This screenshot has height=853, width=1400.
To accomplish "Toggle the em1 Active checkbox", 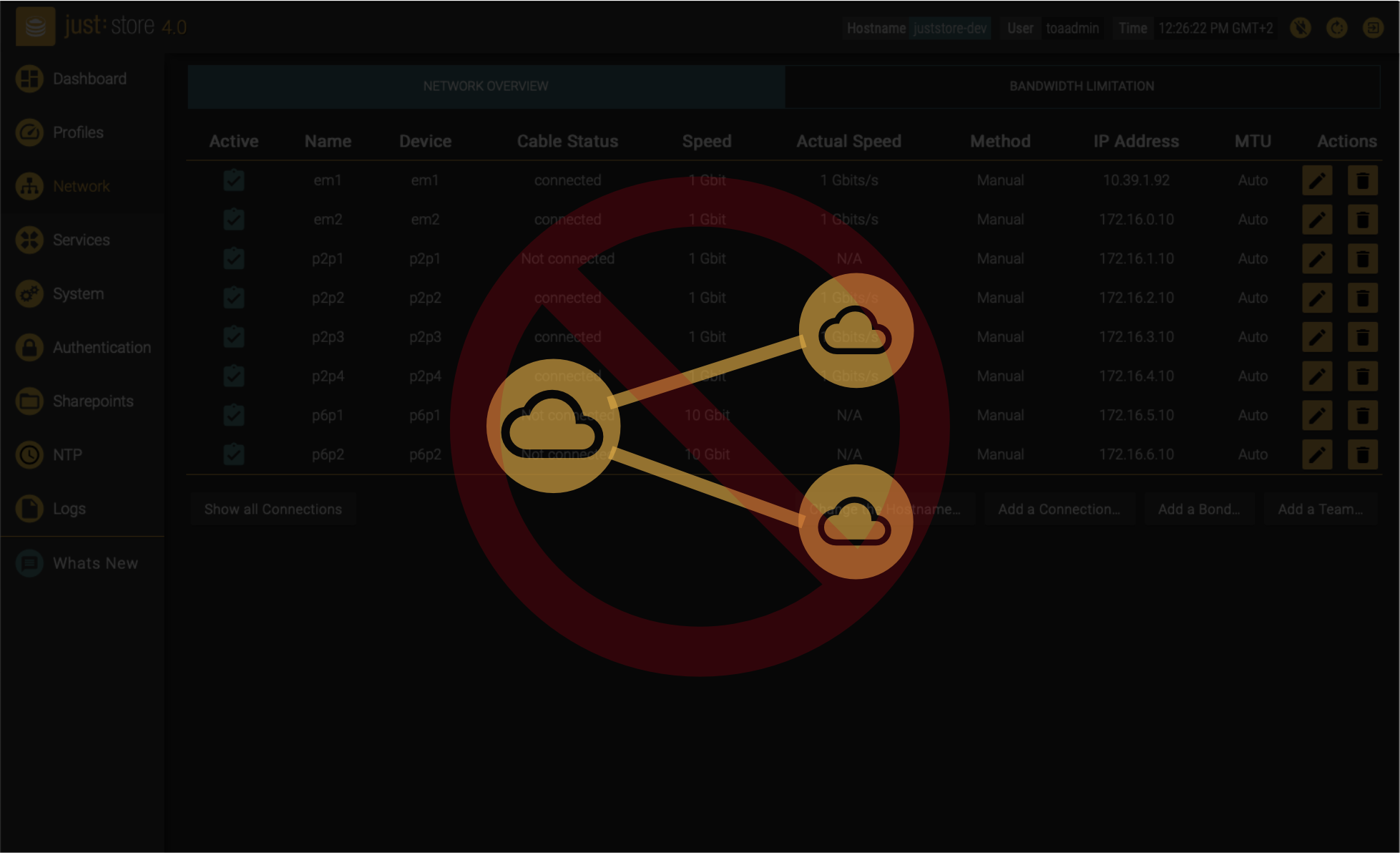I will (234, 180).
